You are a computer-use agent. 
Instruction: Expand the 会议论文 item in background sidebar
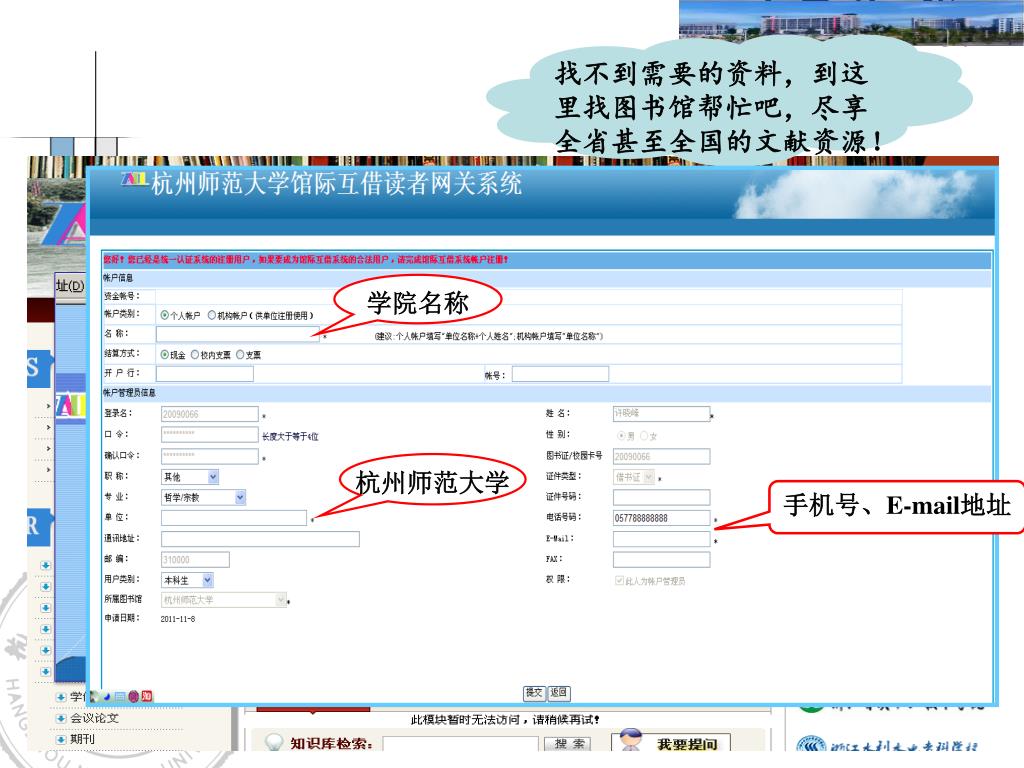[x=61, y=718]
